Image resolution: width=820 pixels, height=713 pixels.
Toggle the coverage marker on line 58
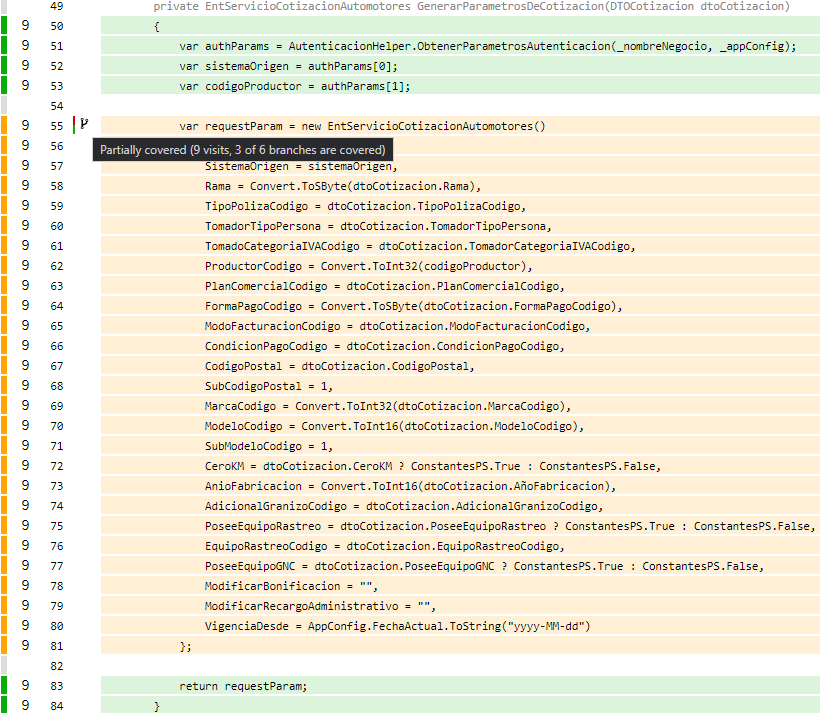click(x=5, y=186)
